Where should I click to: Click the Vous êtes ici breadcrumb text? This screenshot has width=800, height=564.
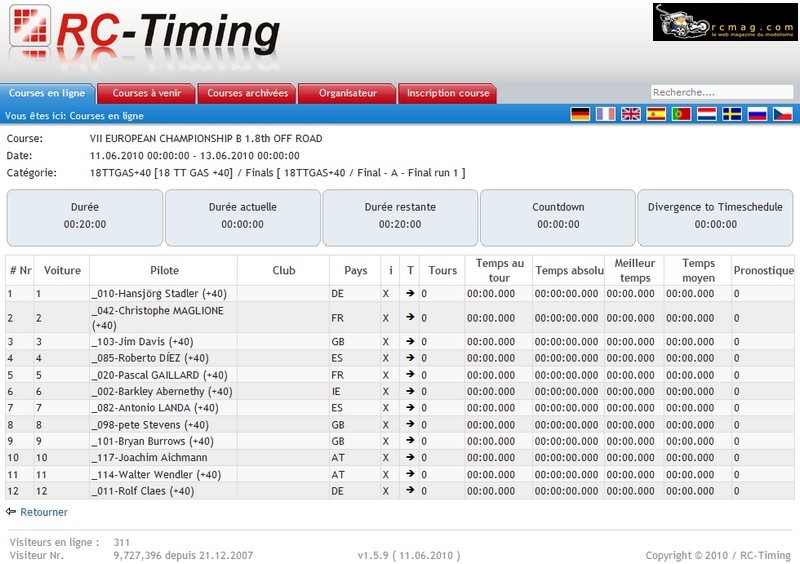tap(74, 116)
